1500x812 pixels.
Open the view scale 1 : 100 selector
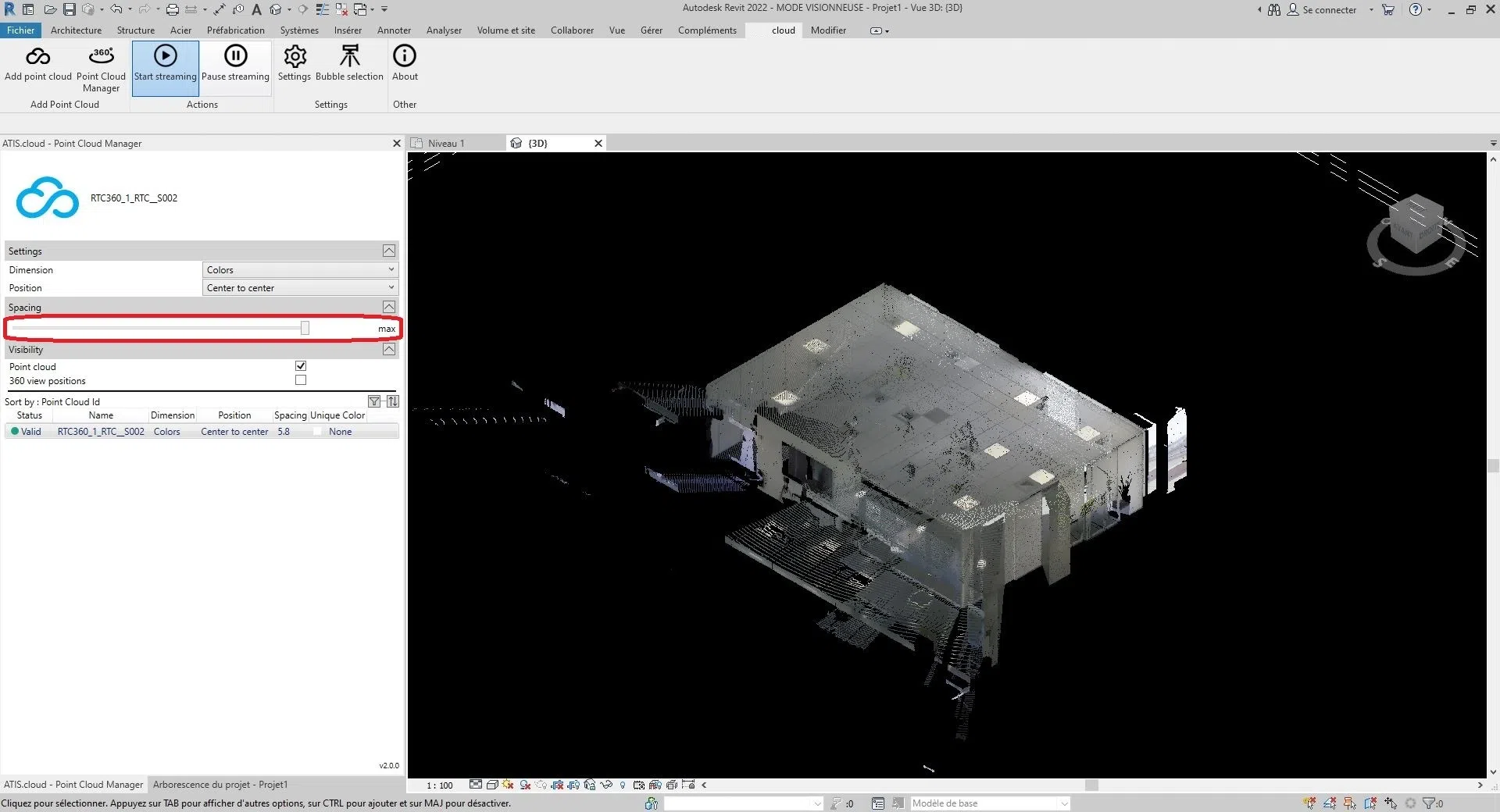pyautogui.click(x=440, y=785)
